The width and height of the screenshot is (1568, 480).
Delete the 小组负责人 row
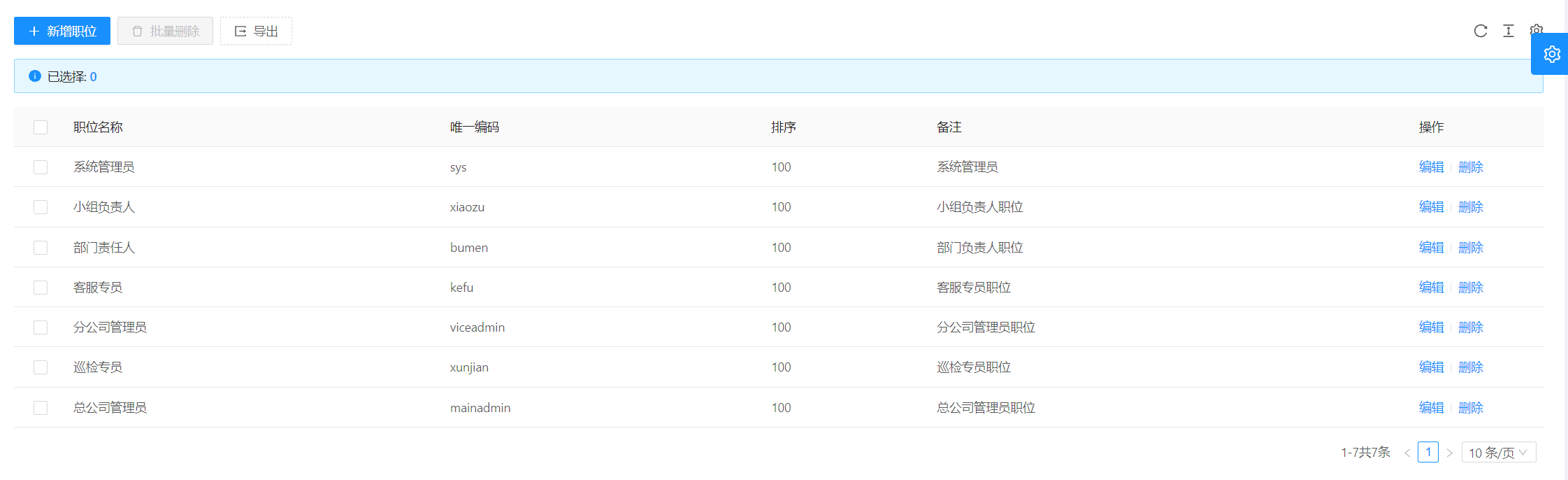pyautogui.click(x=1471, y=206)
